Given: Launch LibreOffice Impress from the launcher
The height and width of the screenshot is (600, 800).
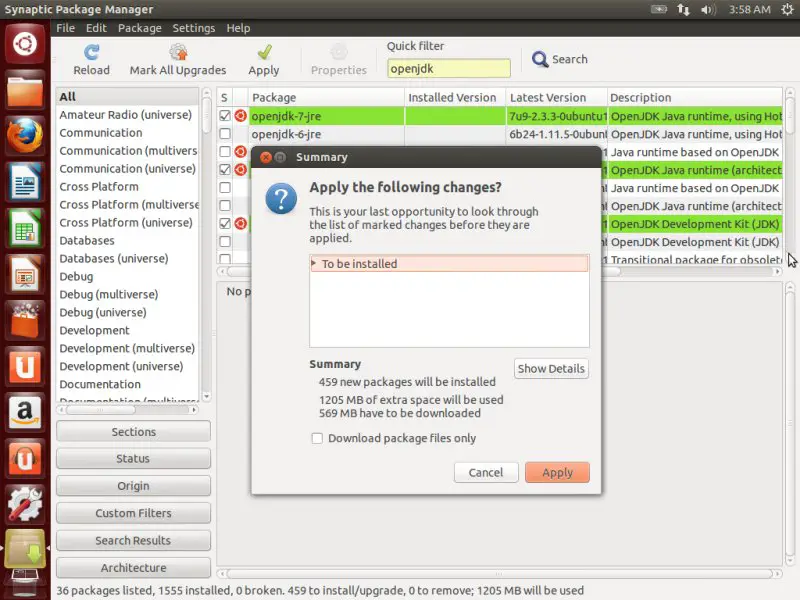Looking at the screenshot, I should coord(25,274).
